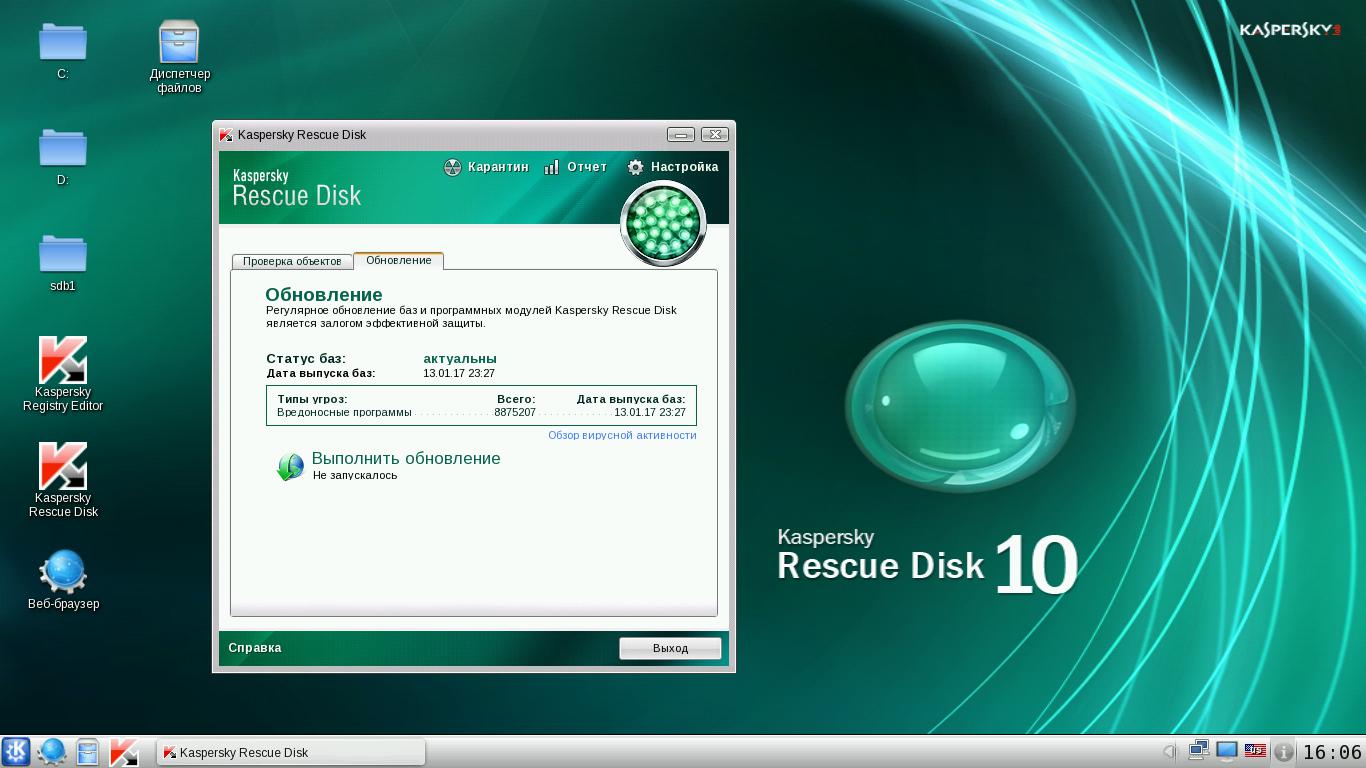This screenshot has height=768, width=1366.
Task: Open Веб-браузер desktop icon
Action: [63, 572]
